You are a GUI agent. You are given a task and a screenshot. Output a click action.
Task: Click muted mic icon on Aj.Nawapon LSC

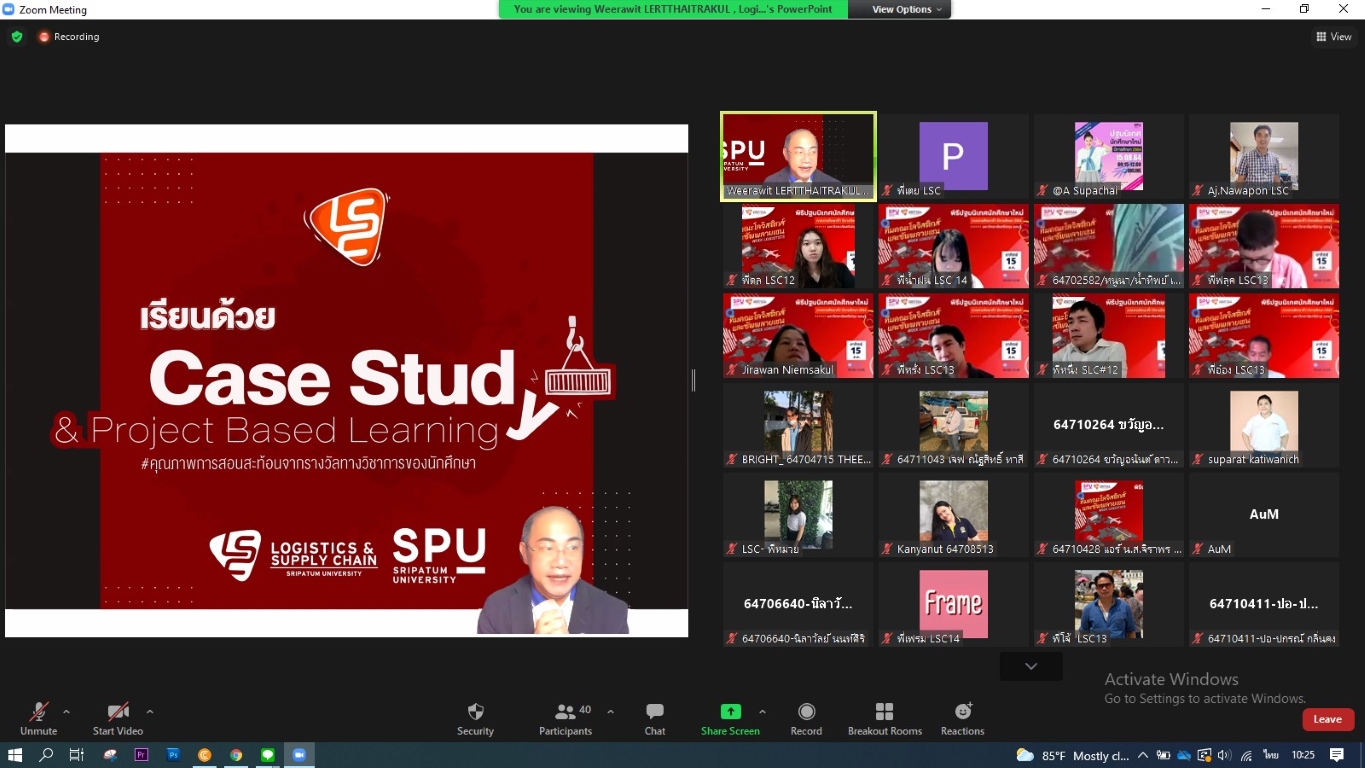point(1198,191)
